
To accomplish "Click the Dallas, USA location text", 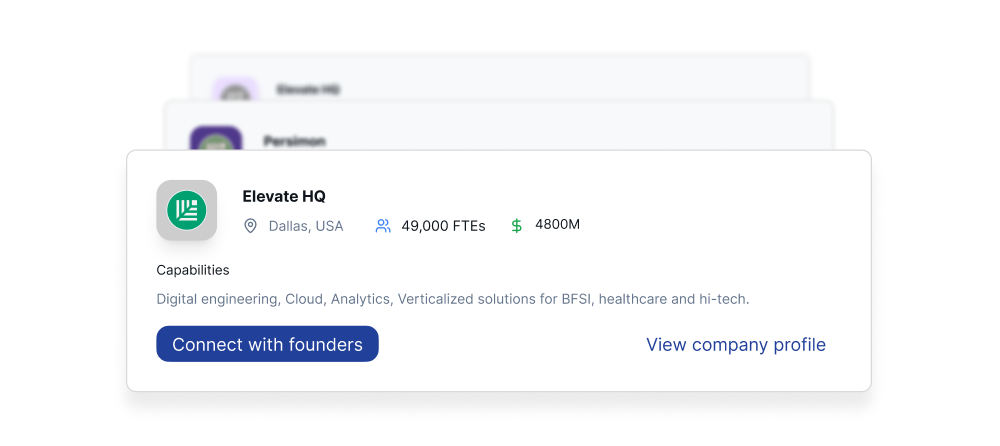I will 305,226.
